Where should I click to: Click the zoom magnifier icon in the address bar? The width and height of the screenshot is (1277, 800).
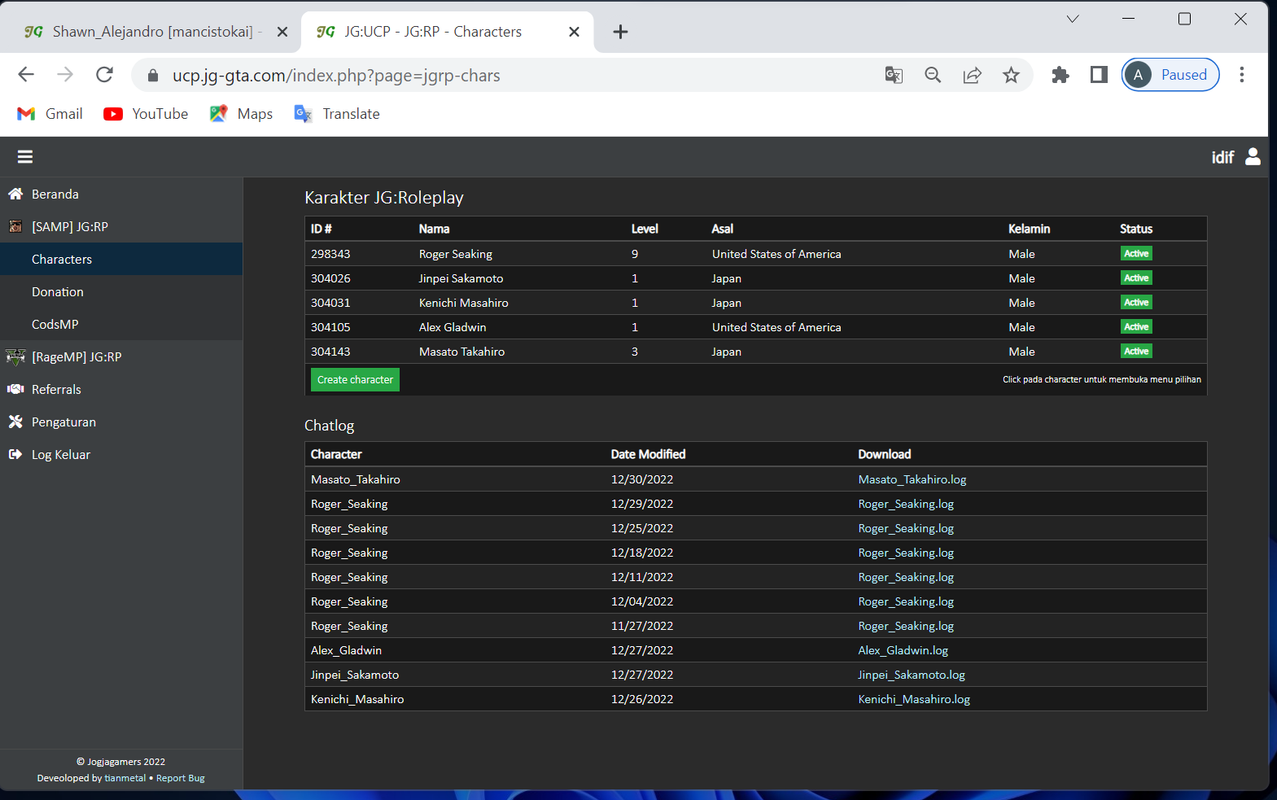[933, 75]
